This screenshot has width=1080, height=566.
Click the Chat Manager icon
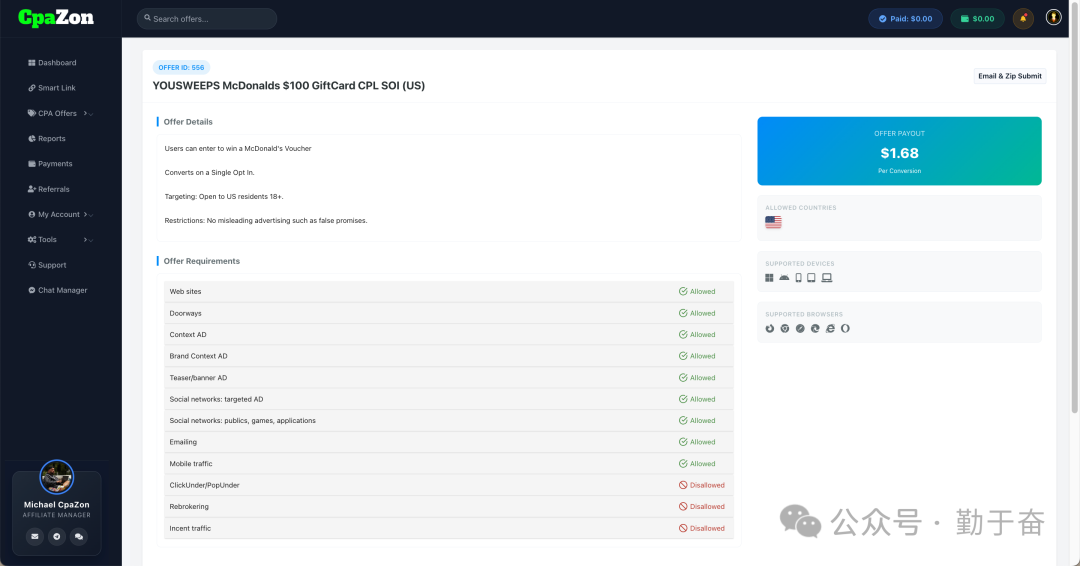pos(32,290)
